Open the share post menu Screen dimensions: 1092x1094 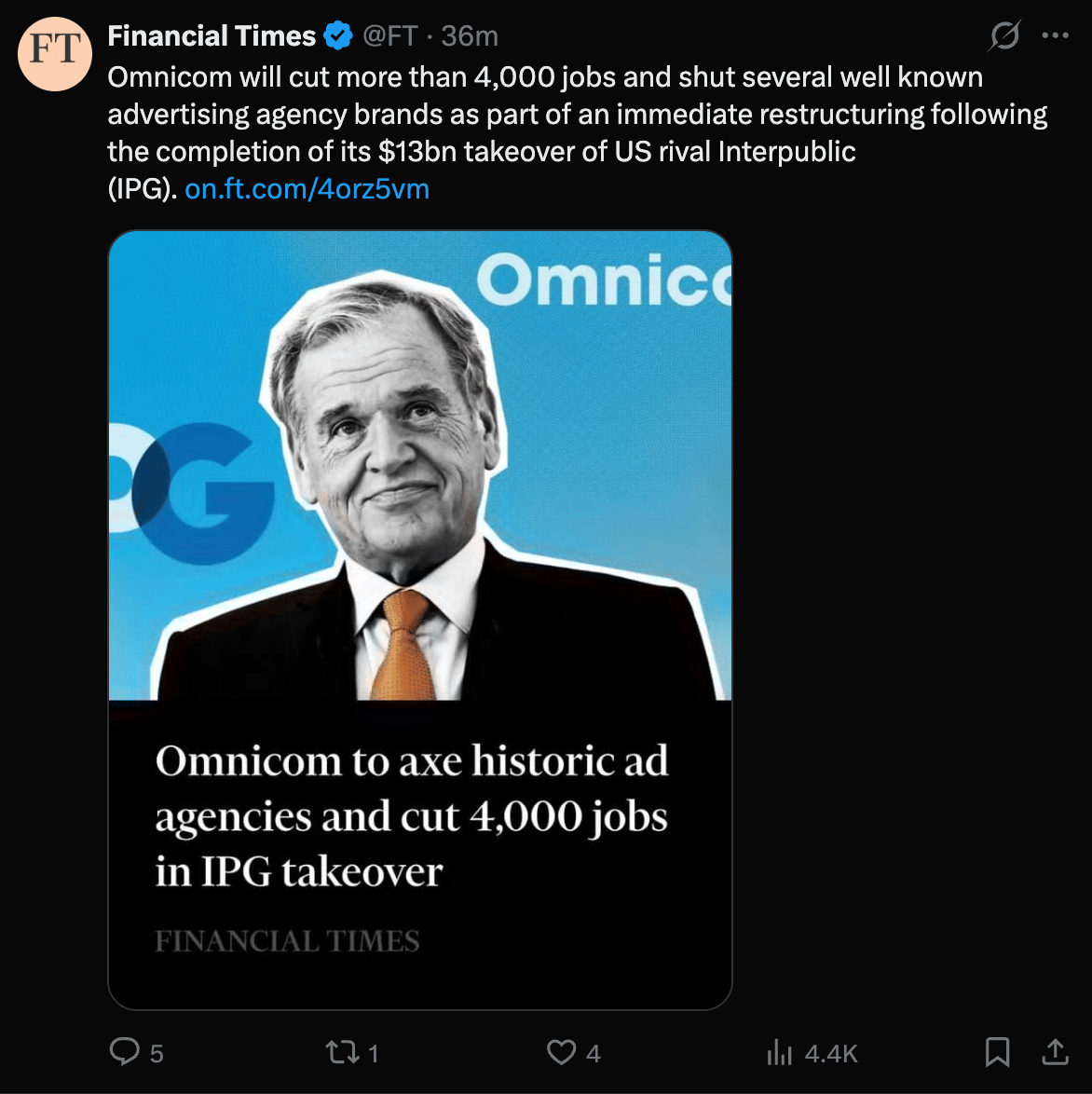[x=1055, y=1052]
